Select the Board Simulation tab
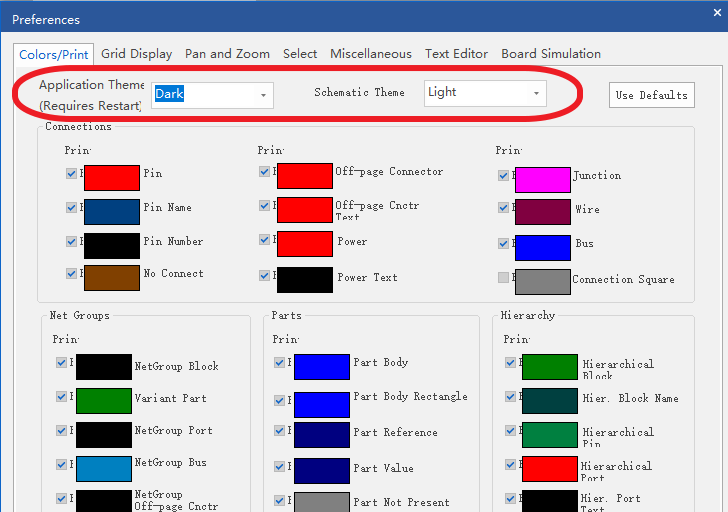728x512 pixels. (x=550, y=54)
